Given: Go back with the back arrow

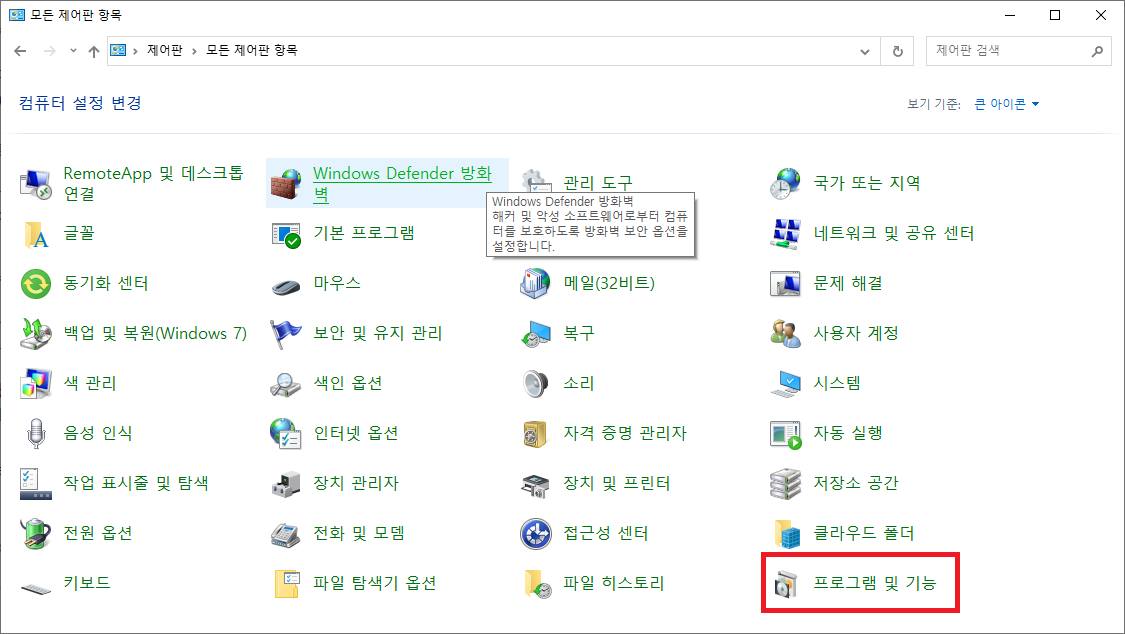Looking at the screenshot, I should [20, 51].
